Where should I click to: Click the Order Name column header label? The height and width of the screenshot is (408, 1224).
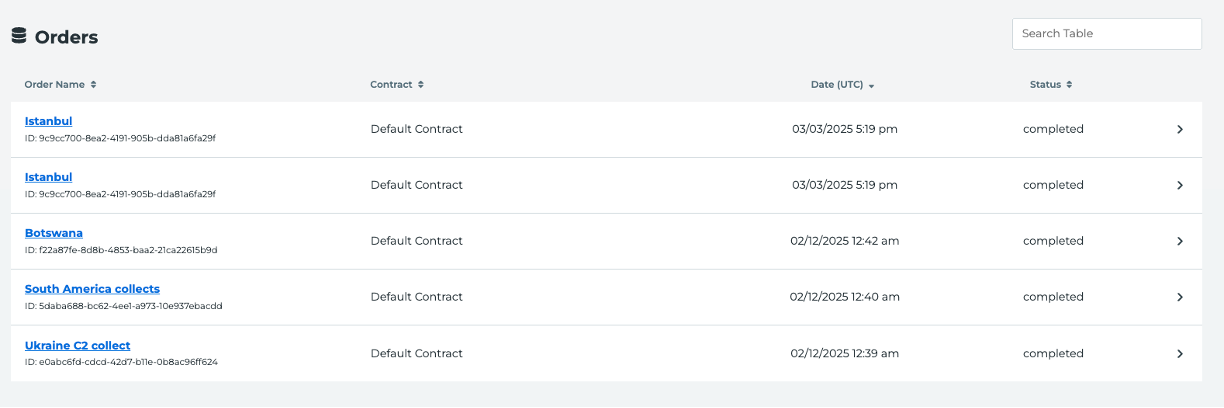tap(54, 85)
